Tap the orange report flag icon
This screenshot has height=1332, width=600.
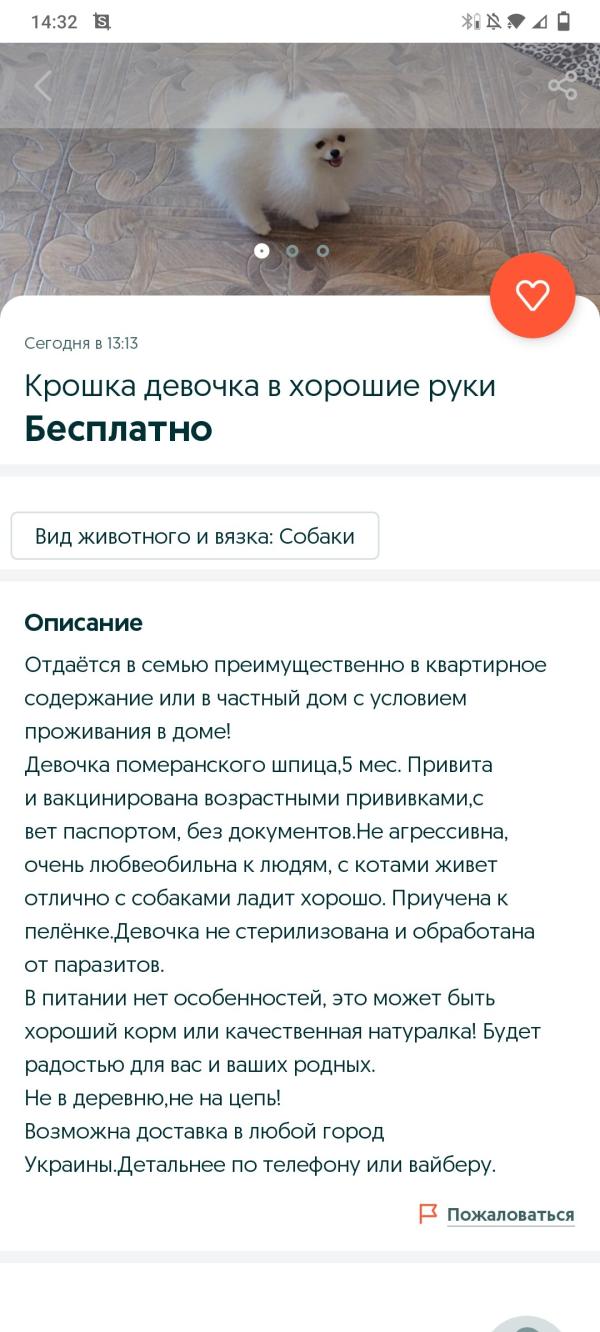coord(428,1214)
